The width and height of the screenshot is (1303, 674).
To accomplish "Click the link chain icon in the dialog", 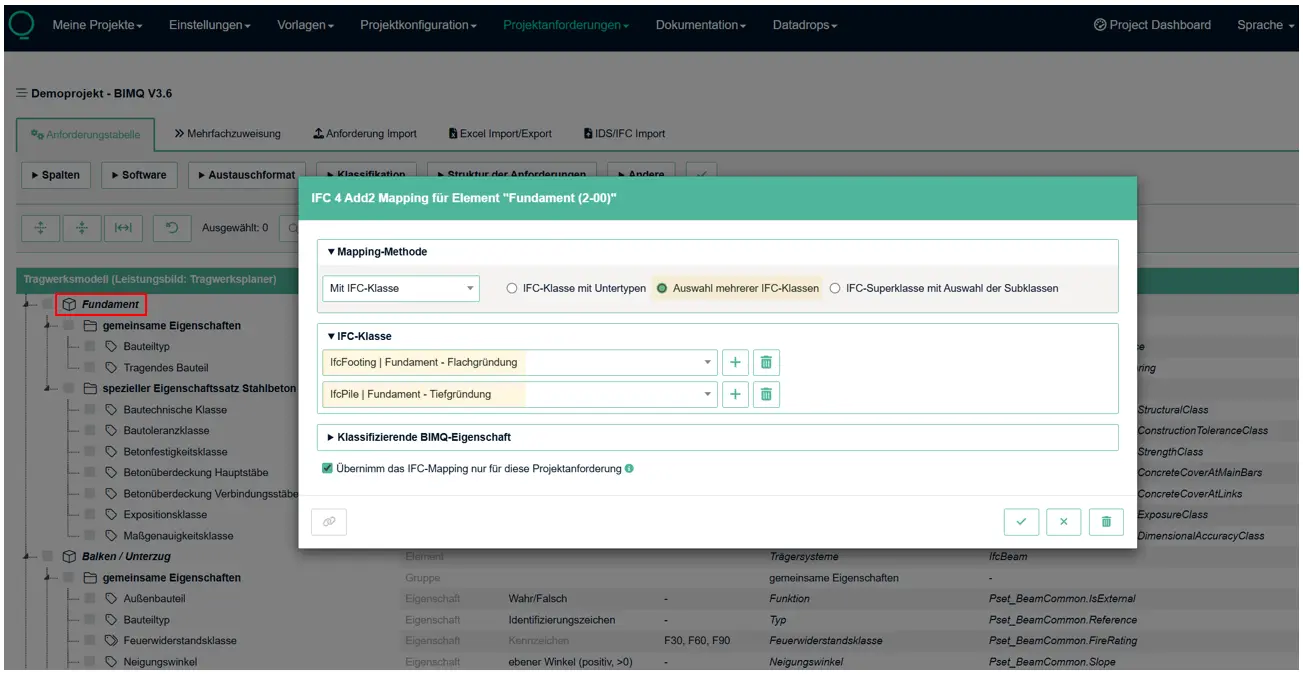I will click(329, 522).
